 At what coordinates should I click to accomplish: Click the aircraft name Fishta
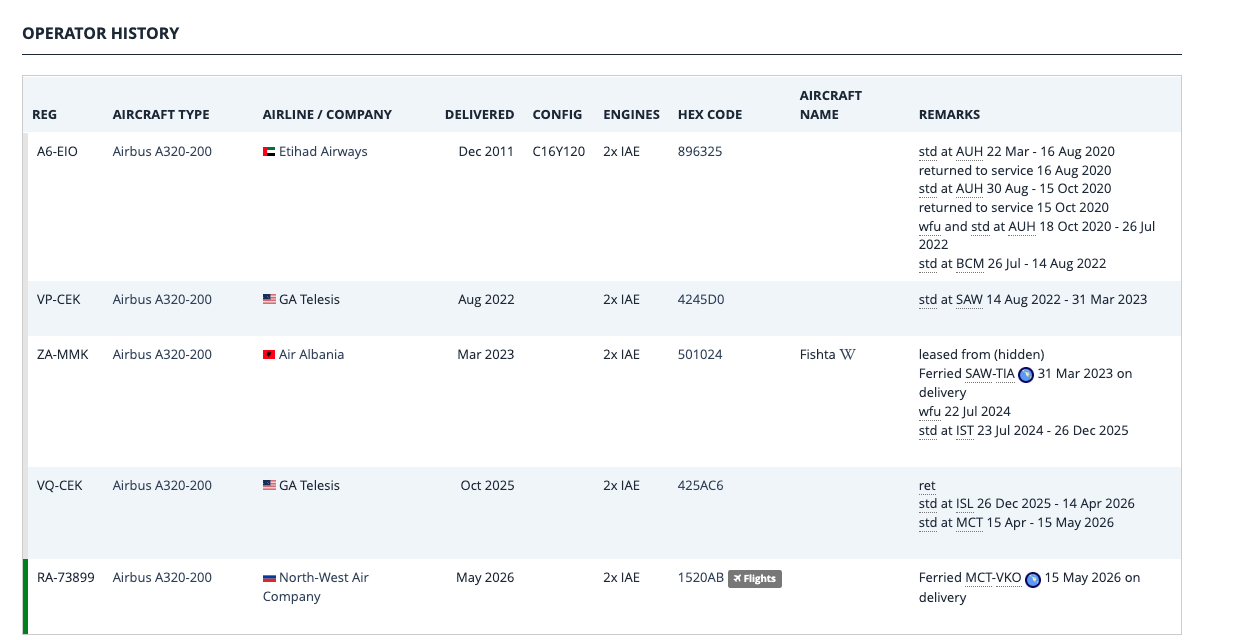pos(817,354)
